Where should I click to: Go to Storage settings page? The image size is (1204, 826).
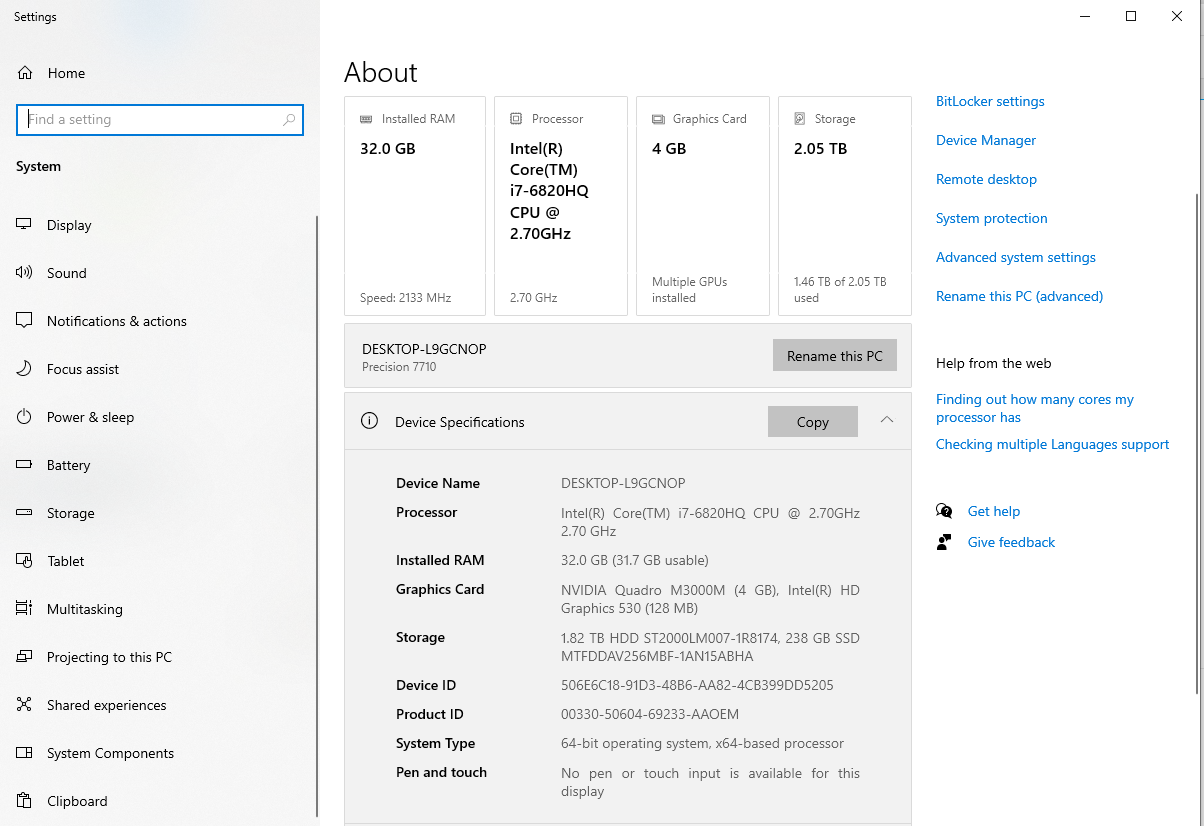[70, 513]
